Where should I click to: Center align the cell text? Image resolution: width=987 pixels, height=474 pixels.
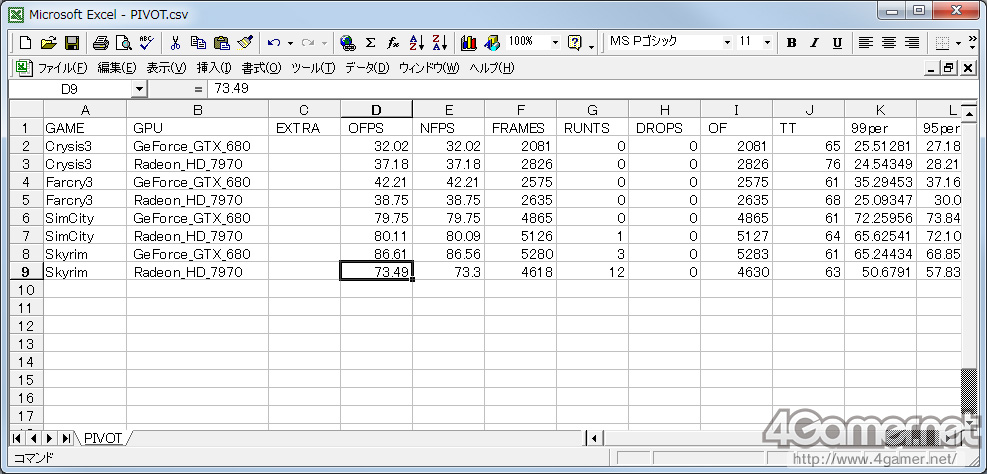tap(889, 43)
